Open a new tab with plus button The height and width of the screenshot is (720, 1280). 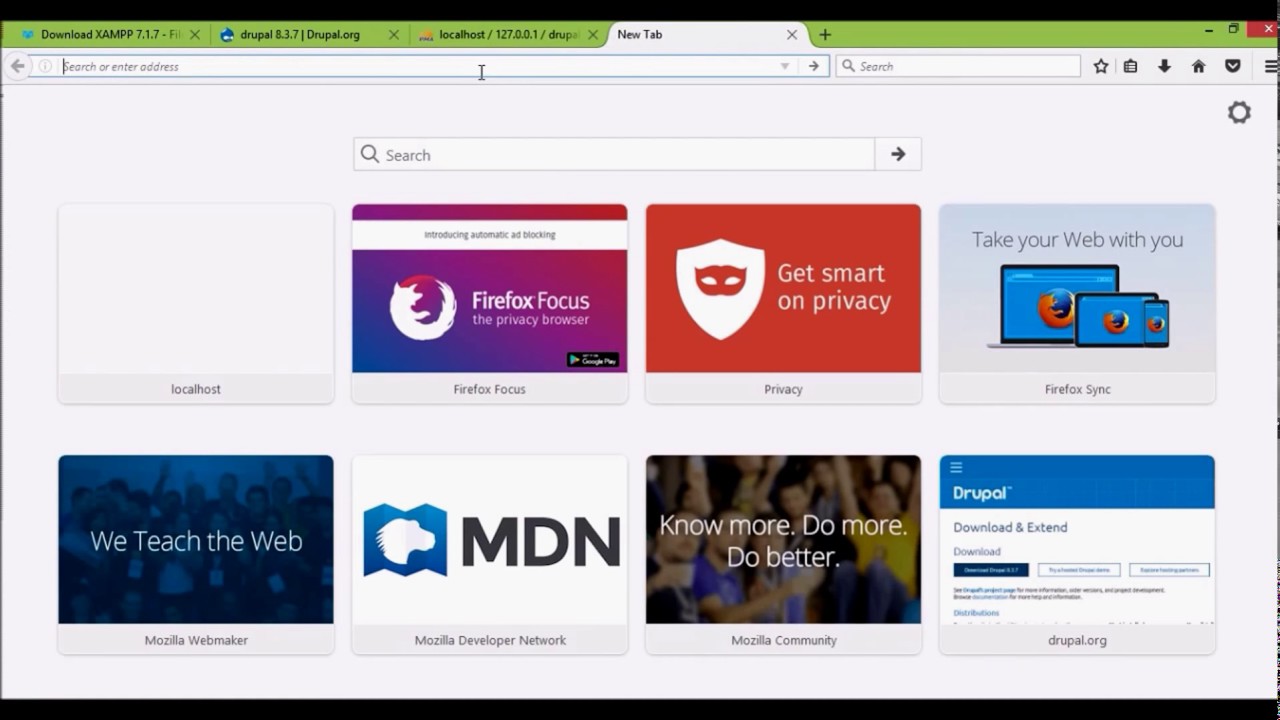825,34
